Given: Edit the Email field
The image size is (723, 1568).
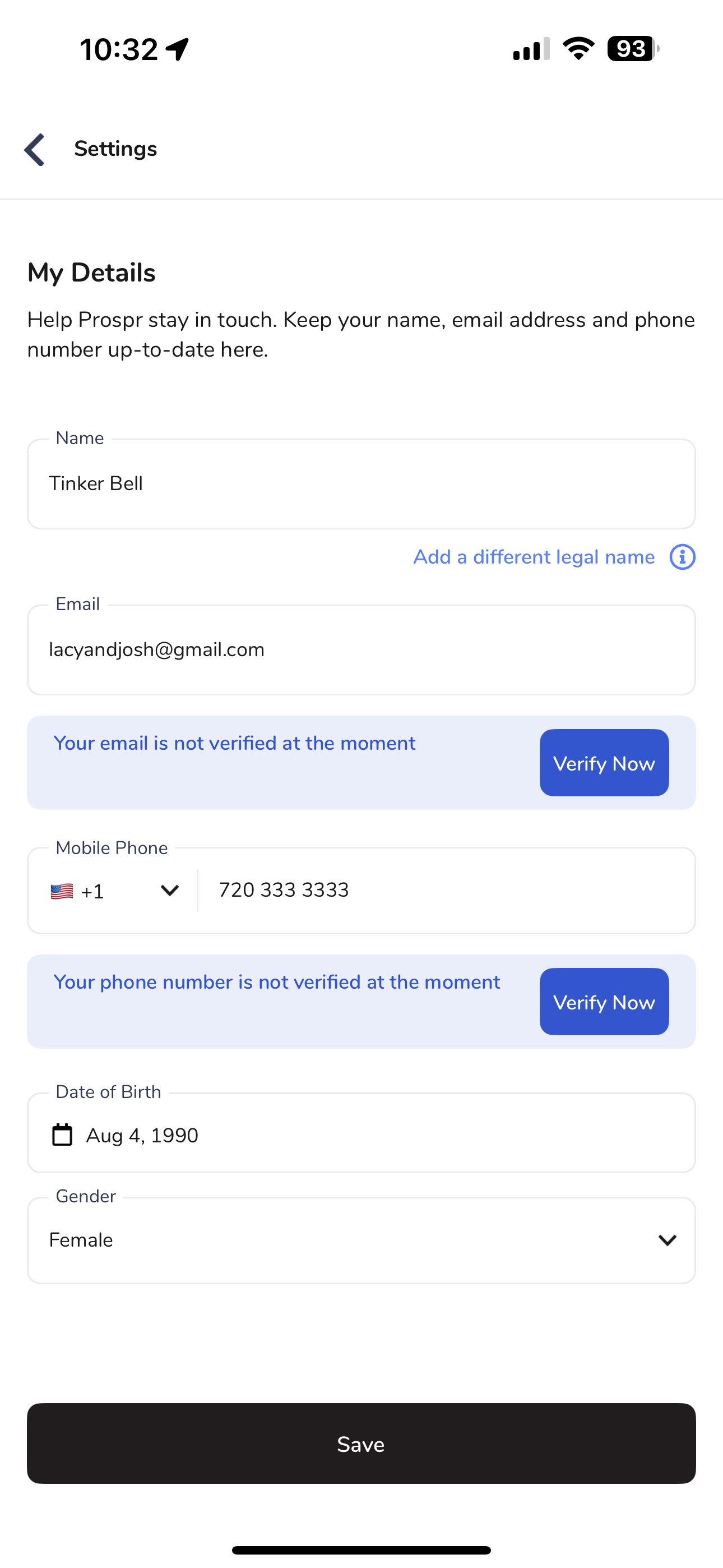Looking at the screenshot, I should (361, 650).
